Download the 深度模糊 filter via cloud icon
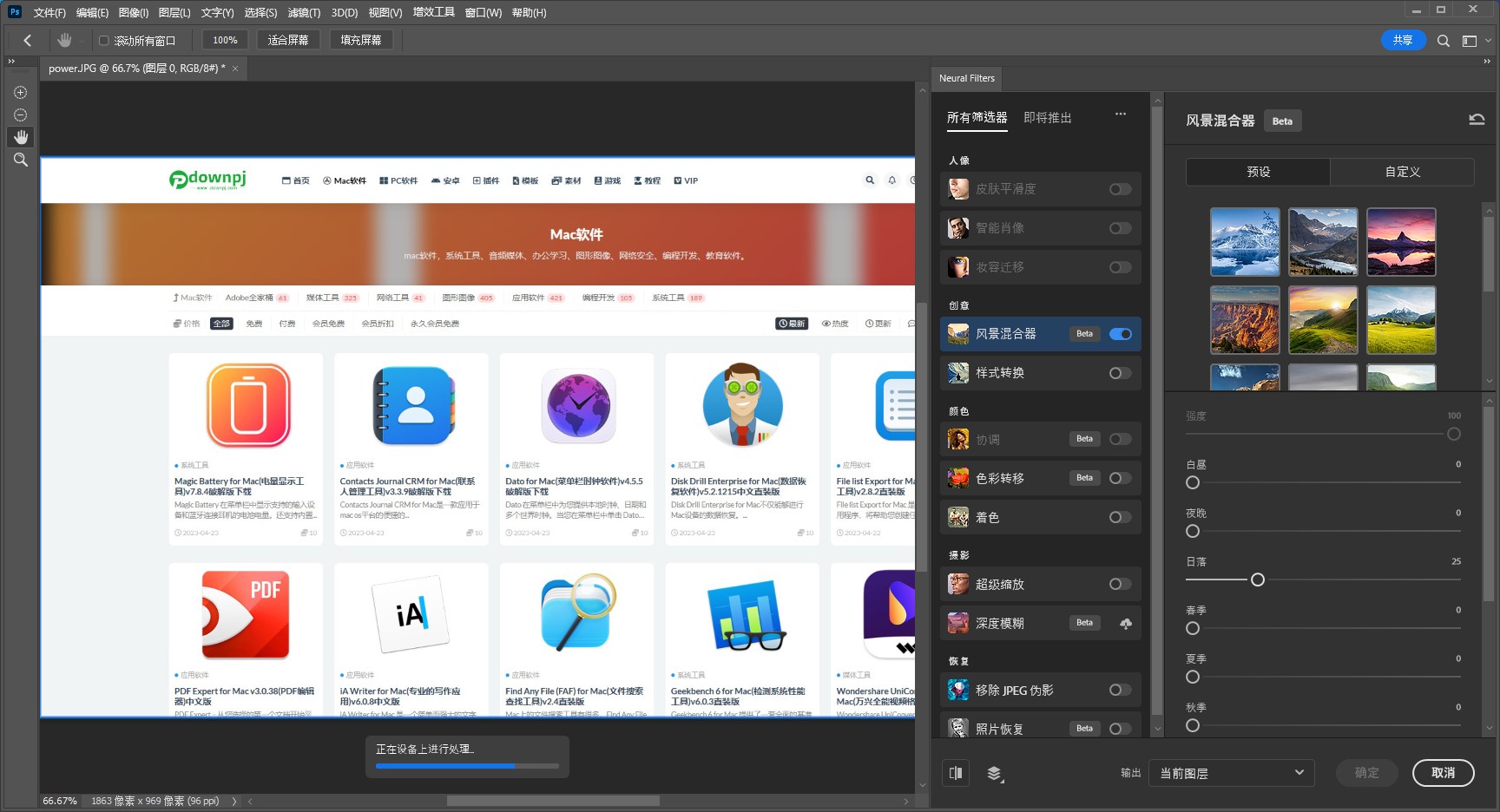The height and width of the screenshot is (812, 1500). (x=1125, y=624)
